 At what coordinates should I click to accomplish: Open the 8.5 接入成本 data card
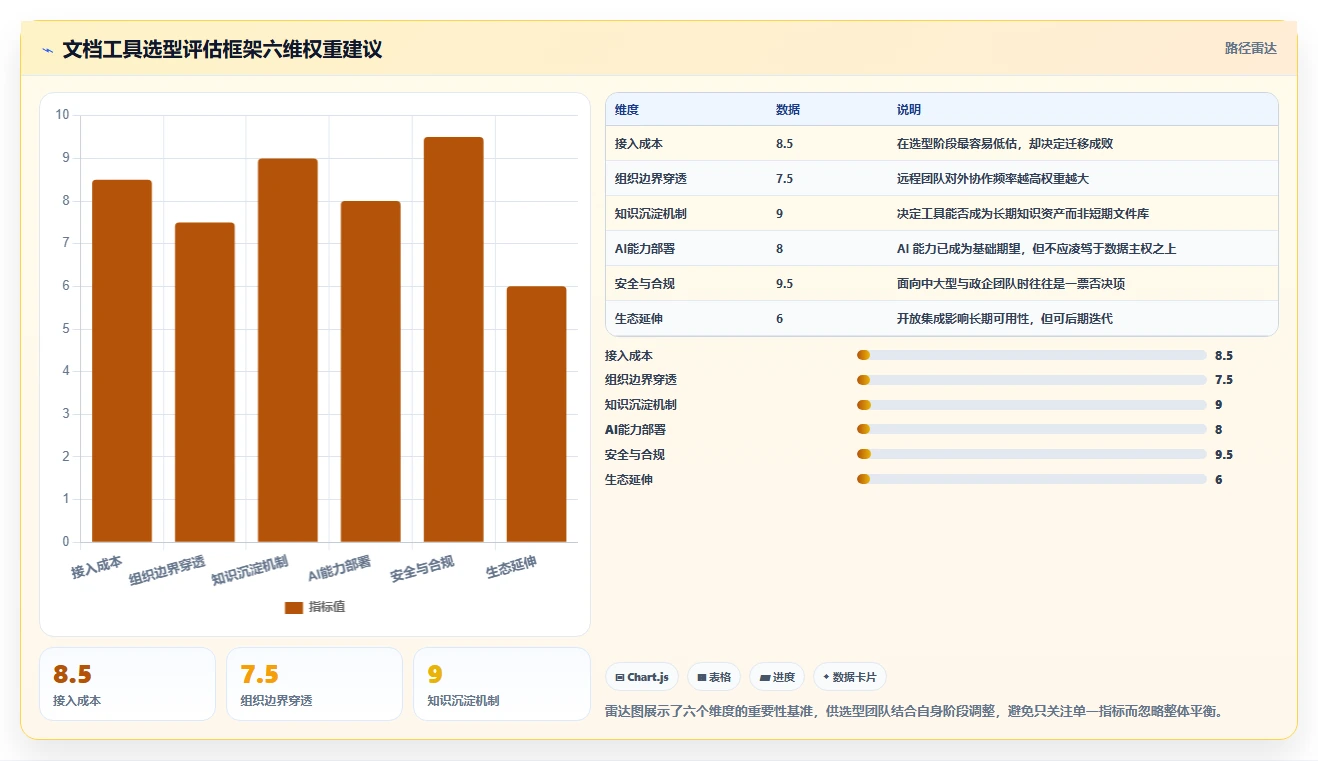(127, 684)
